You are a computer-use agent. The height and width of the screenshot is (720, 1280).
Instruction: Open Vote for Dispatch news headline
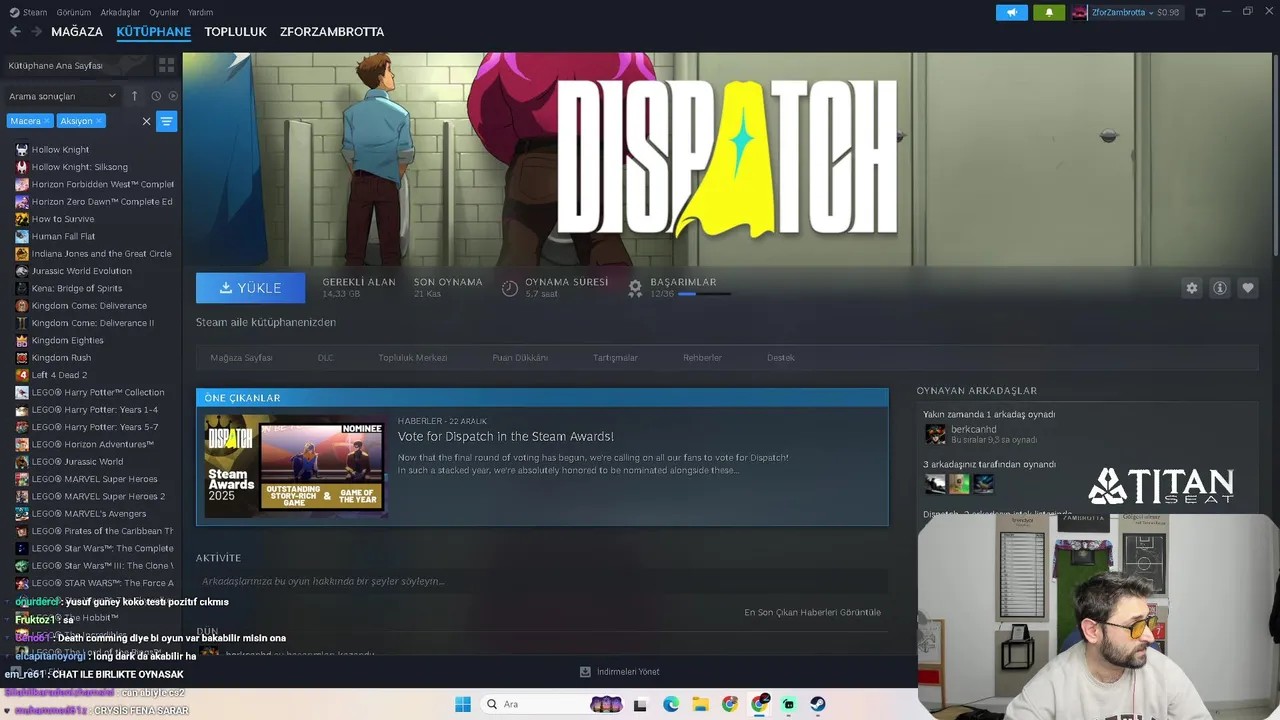[x=505, y=436]
